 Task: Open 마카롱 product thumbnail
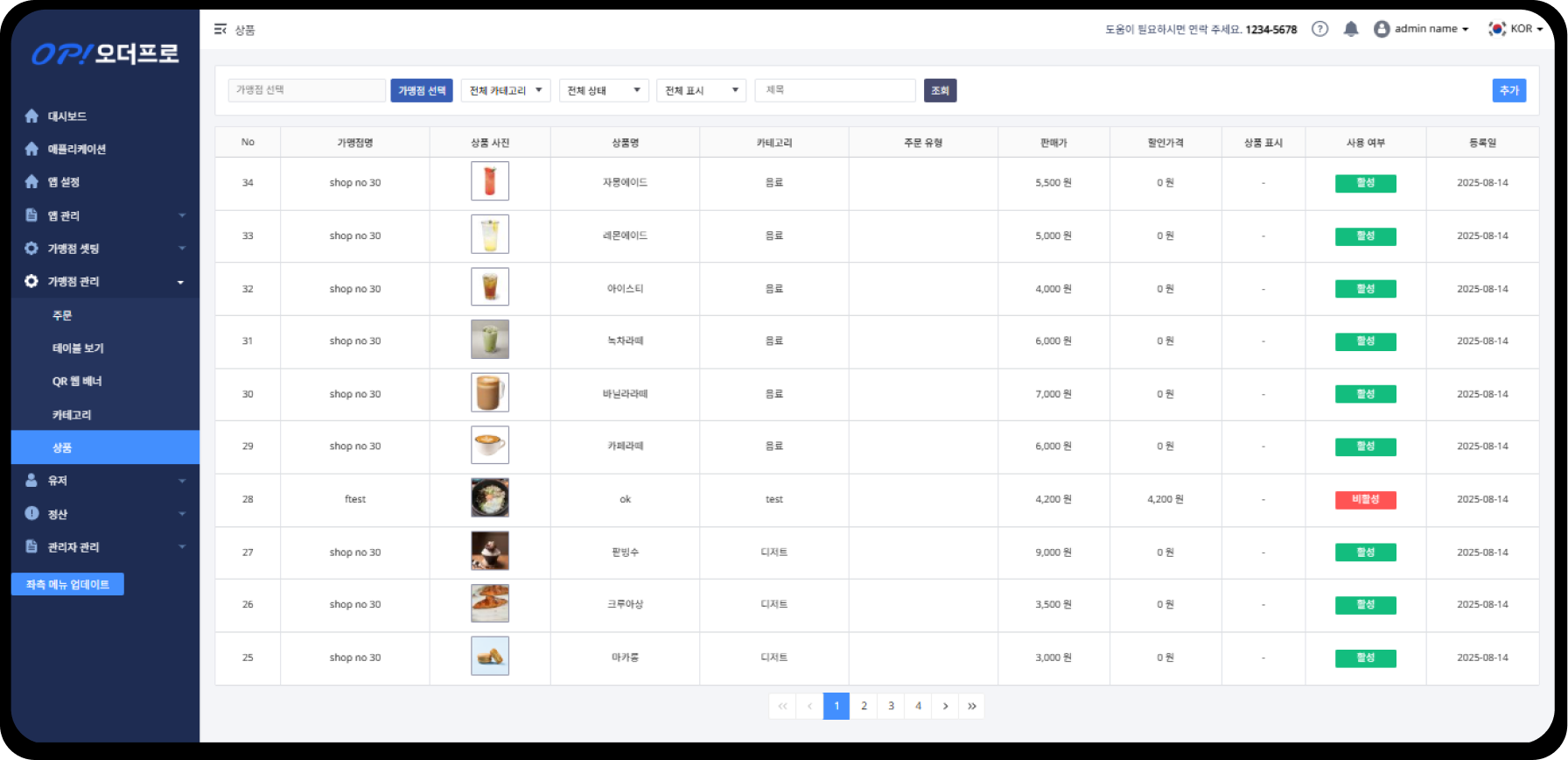pyautogui.click(x=490, y=656)
